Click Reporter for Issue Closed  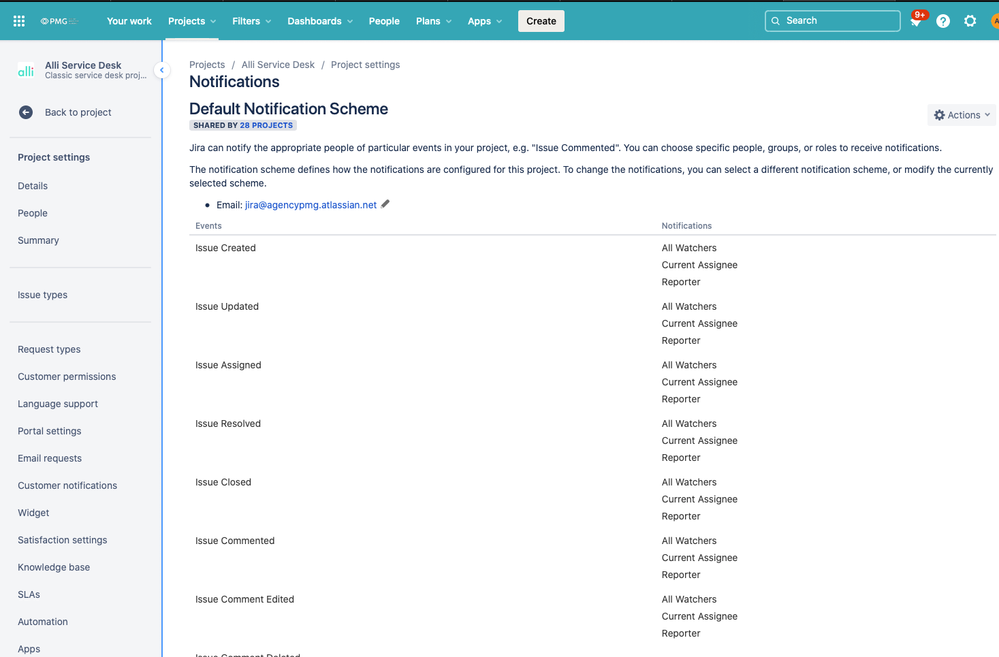tap(680, 516)
